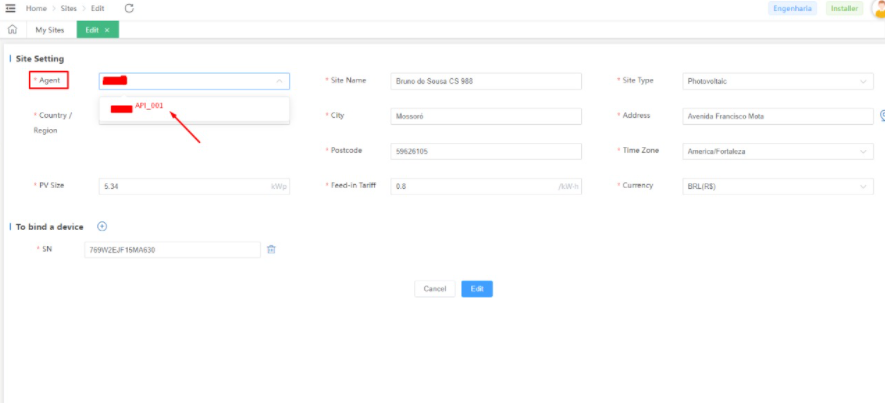
Task: Collapse the Agent dropdown
Action: (x=279, y=81)
